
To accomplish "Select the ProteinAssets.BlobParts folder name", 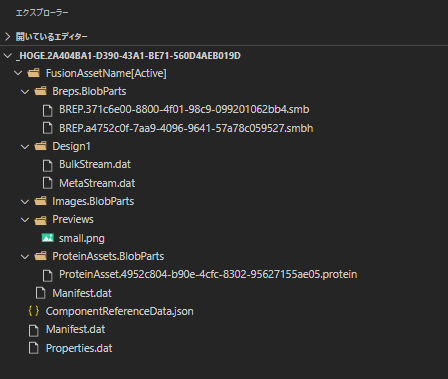I will point(108,256).
